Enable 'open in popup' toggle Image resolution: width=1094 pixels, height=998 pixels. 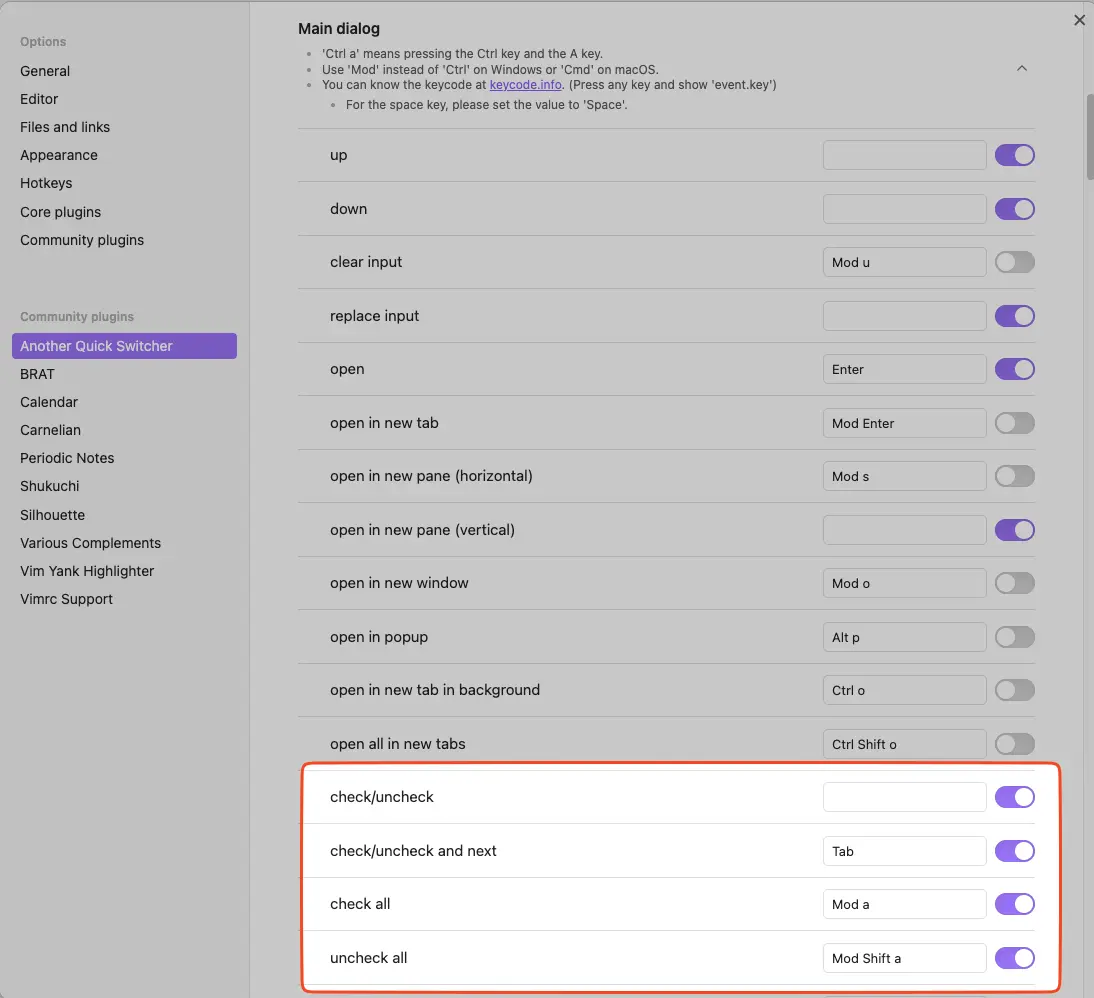1014,637
